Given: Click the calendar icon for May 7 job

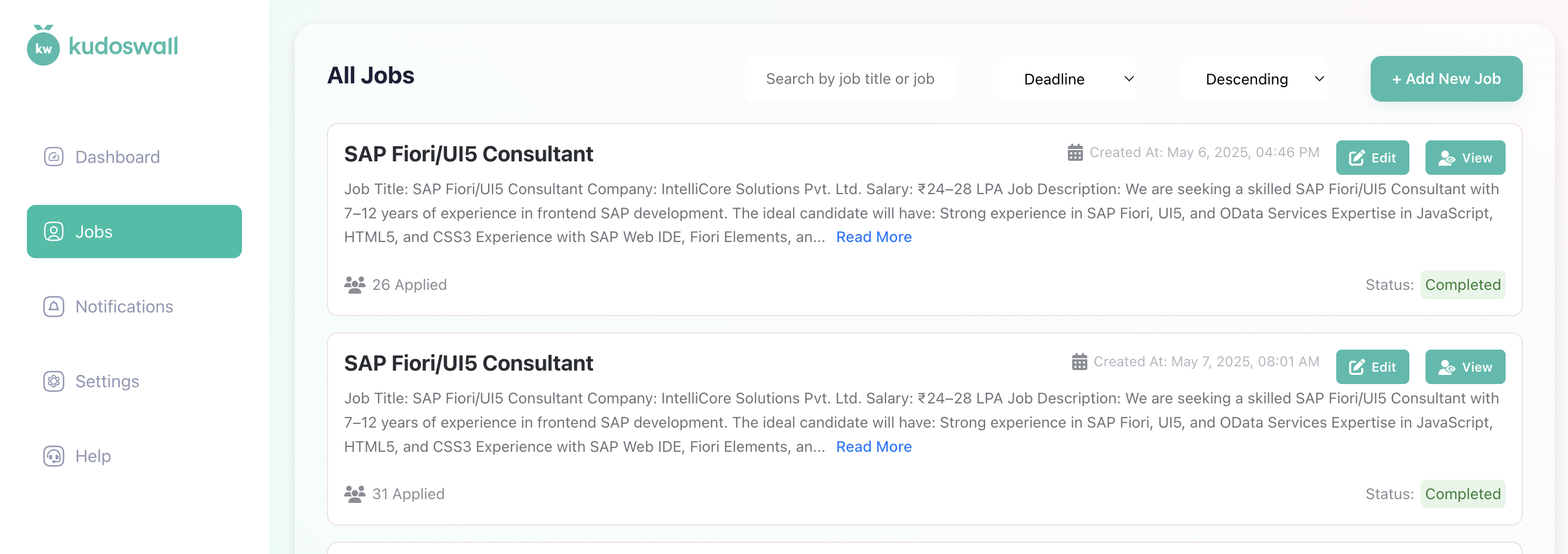Looking at the screenshot, I should 1079,361.
